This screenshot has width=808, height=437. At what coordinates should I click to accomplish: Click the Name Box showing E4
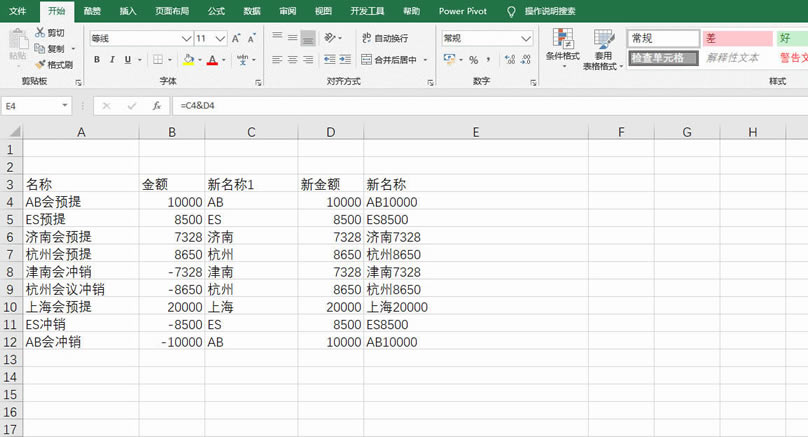[x=36, y=106]
